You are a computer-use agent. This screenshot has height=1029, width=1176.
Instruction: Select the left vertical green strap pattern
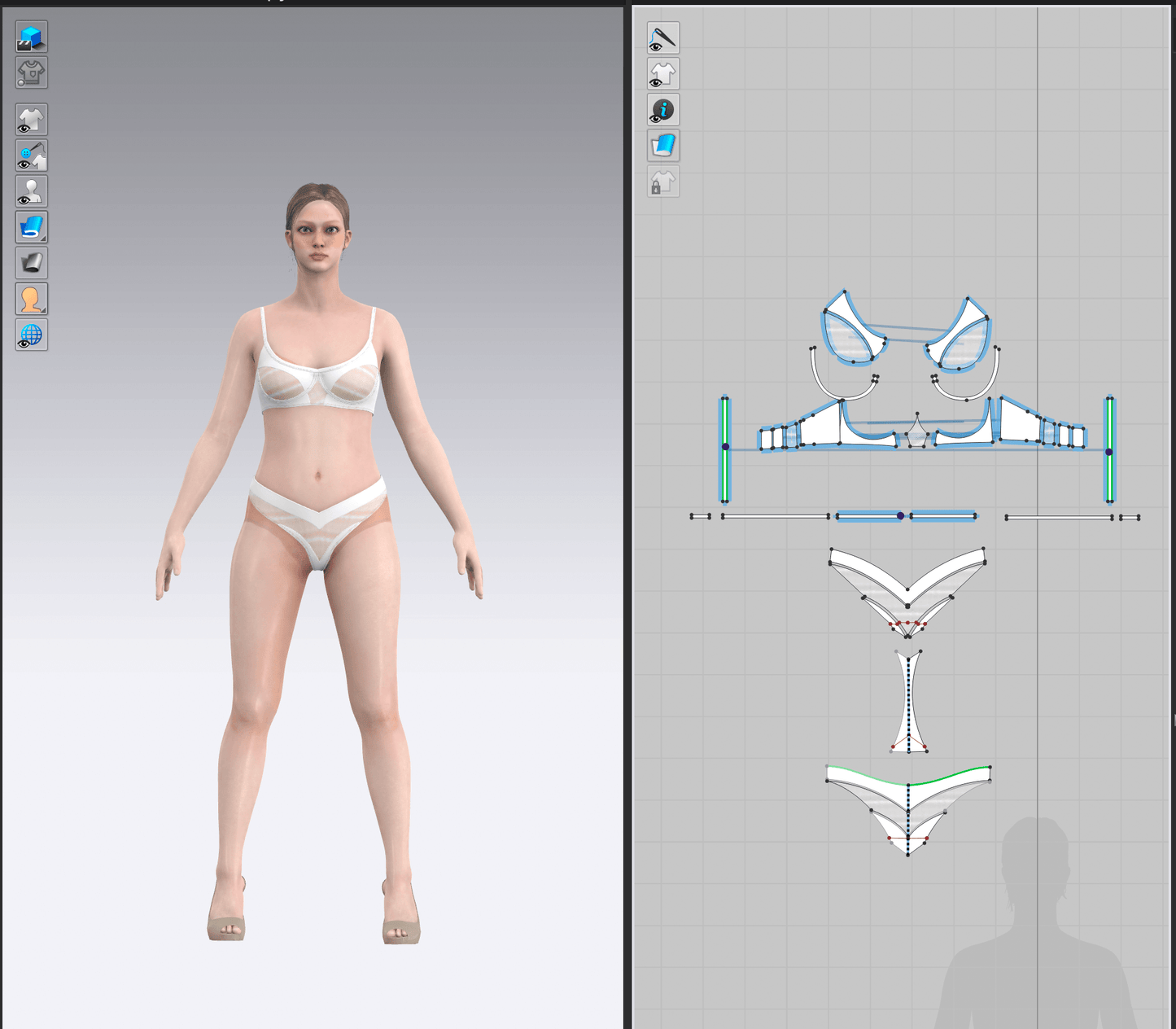725,449
